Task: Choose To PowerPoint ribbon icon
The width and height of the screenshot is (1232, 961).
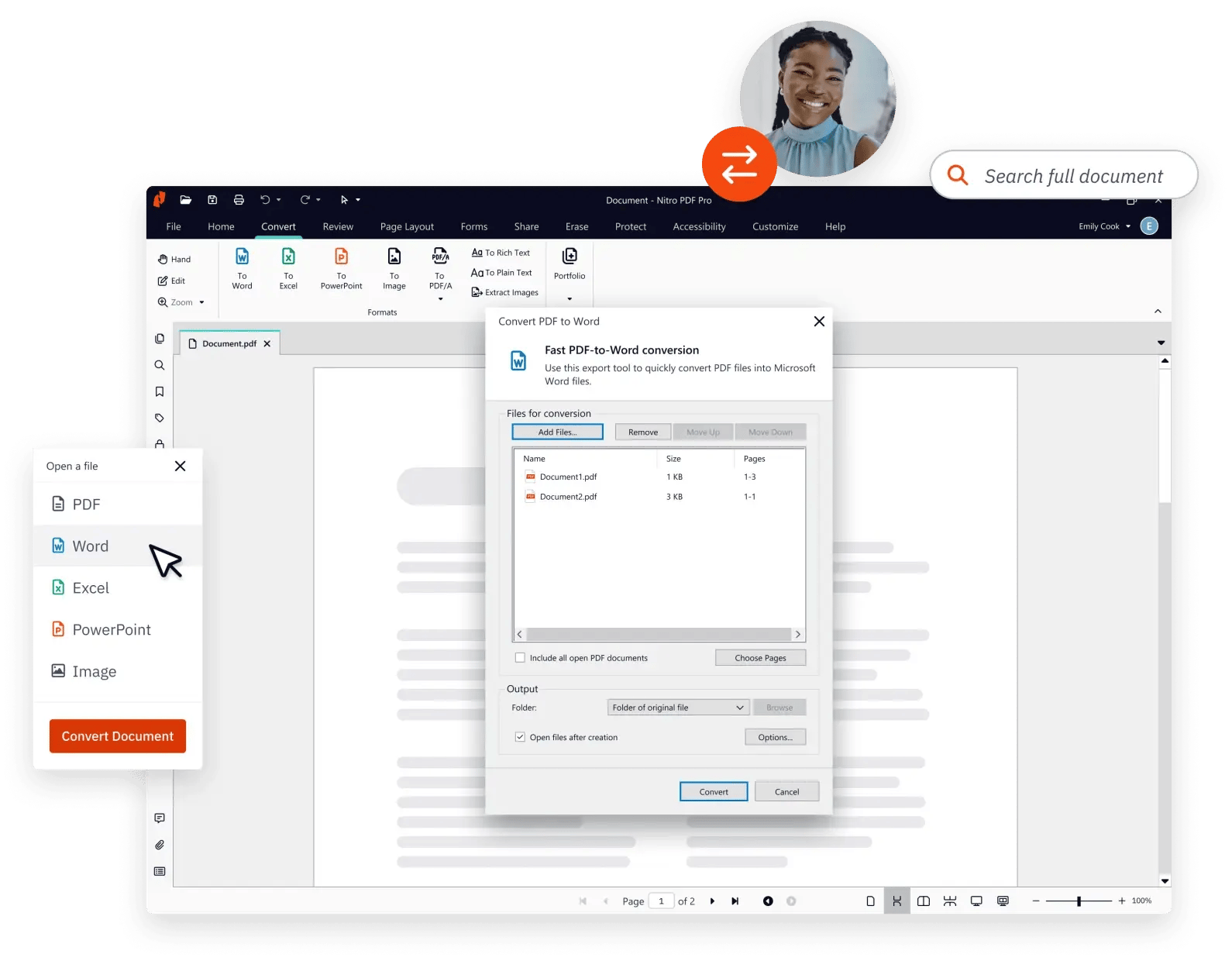Action: [341, 269]
